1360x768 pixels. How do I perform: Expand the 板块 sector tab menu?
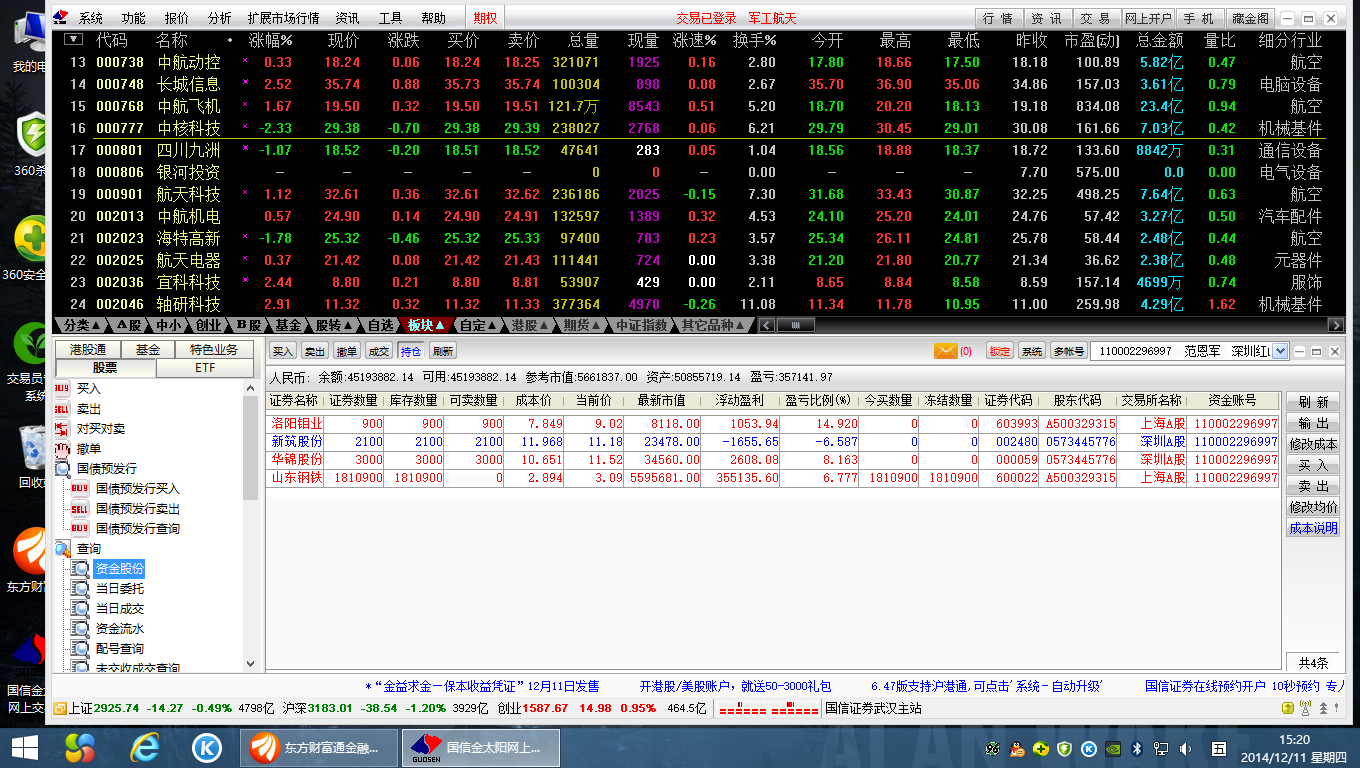click(x=427, y=325)
